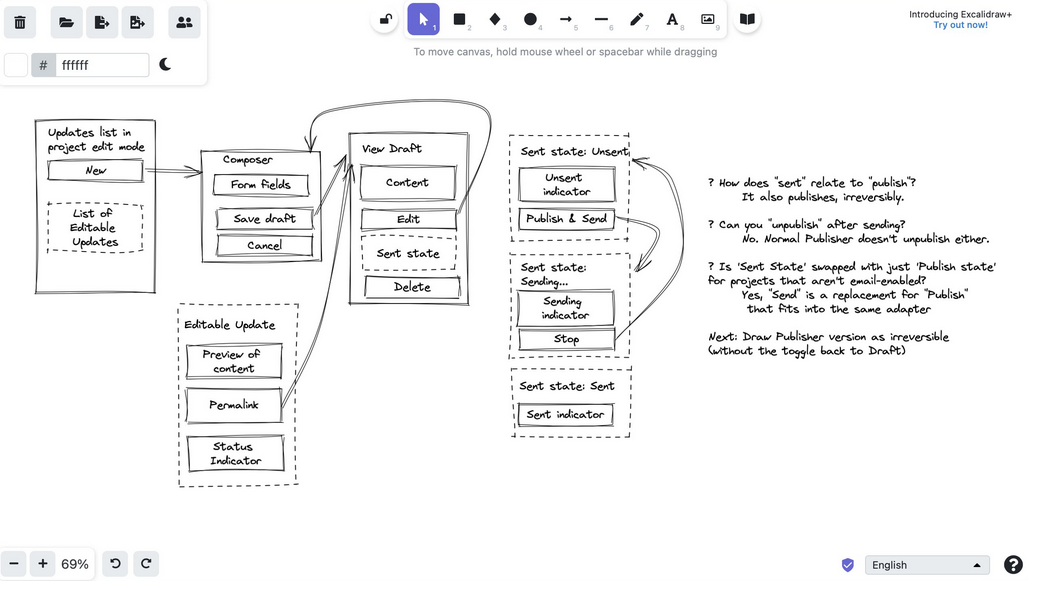Image resolution: width=1038 pixels, height=589 pixels.
Task: Select the Rectangle tool
Action: pyautogui.click(x=459, y=19)
